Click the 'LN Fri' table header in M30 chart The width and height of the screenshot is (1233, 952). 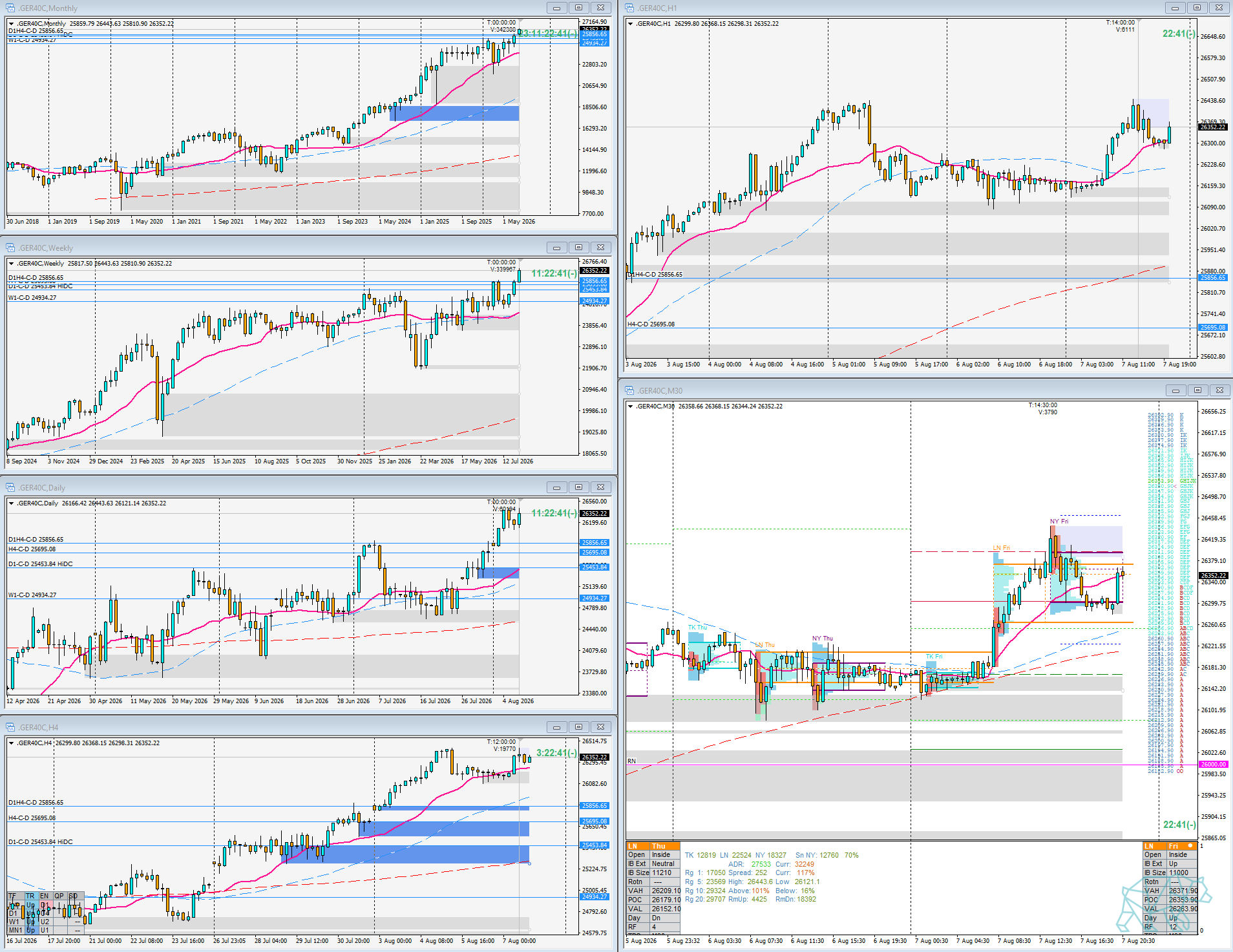1170,846
